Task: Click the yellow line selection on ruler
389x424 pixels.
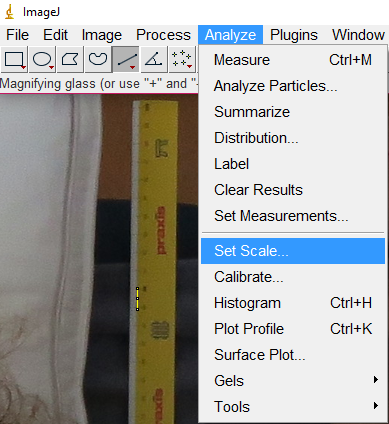Action: 137,299
